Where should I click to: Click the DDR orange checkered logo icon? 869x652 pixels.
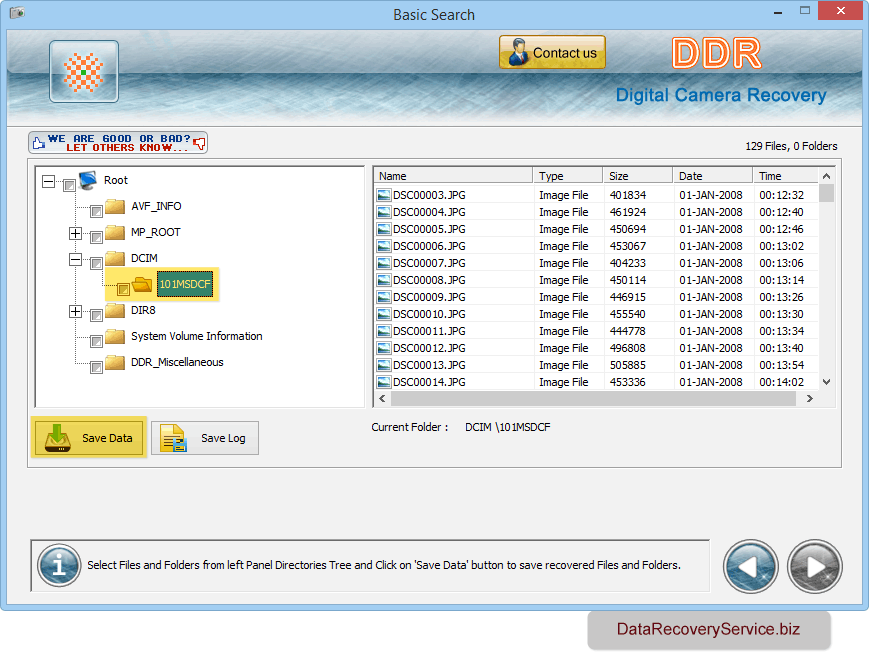(84, 72)
